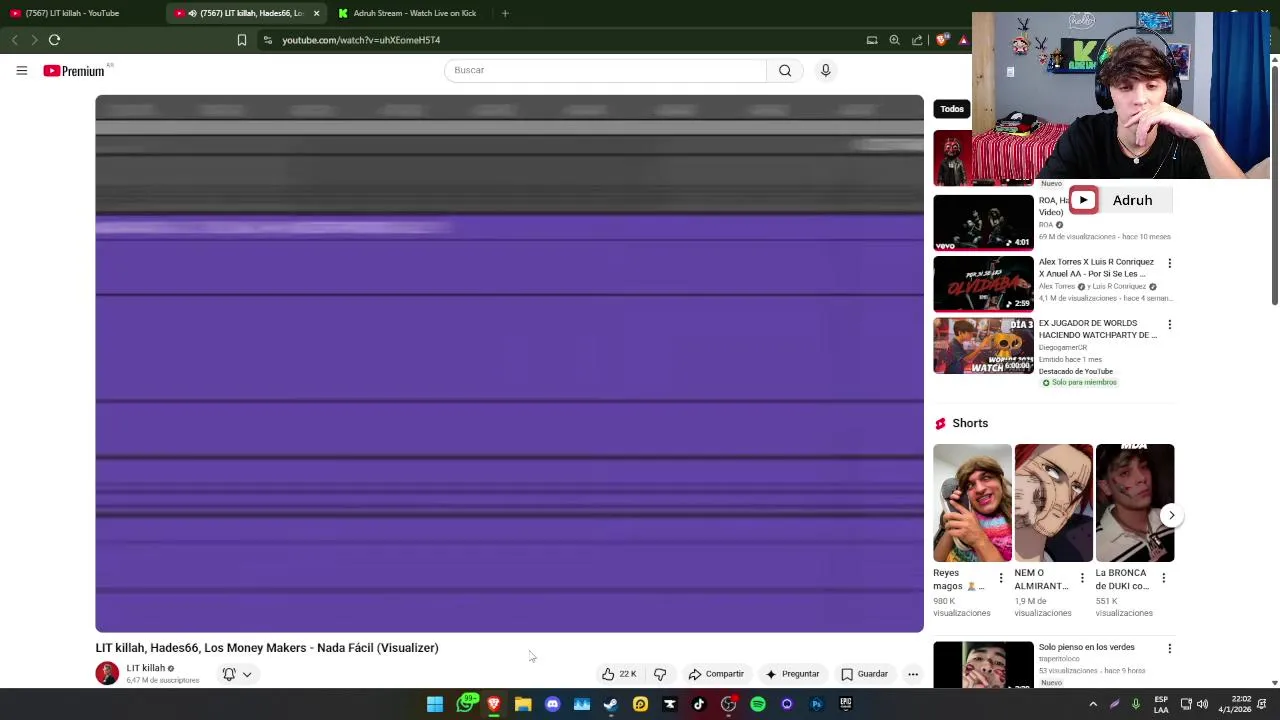Image resolution: width=1280 pixels, height=720 pixels.
Task: Open options for Solo pienso en verdes
Action: pos(1169,648)
